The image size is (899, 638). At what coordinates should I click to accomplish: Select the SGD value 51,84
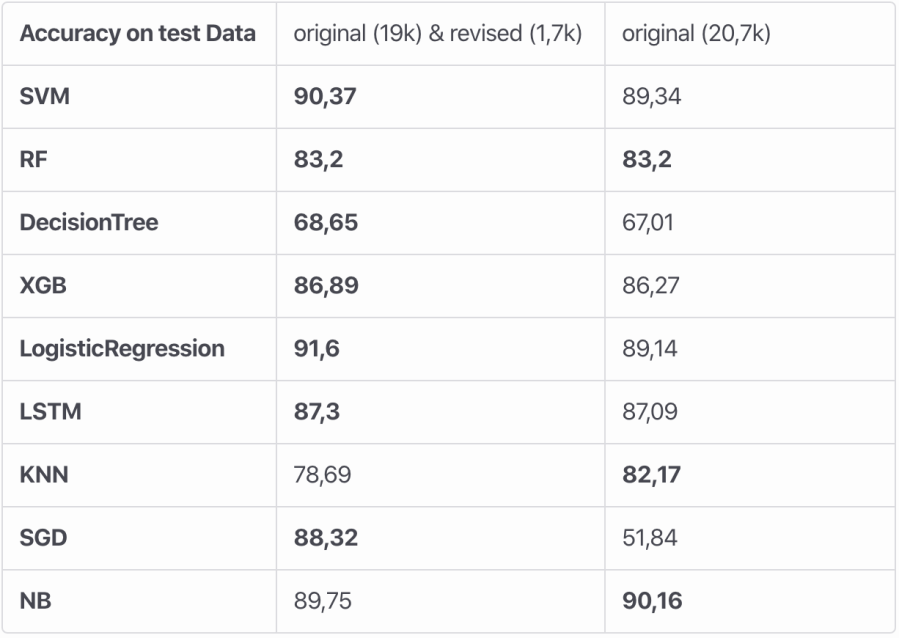pyautogui.click(x=650, y=538)
